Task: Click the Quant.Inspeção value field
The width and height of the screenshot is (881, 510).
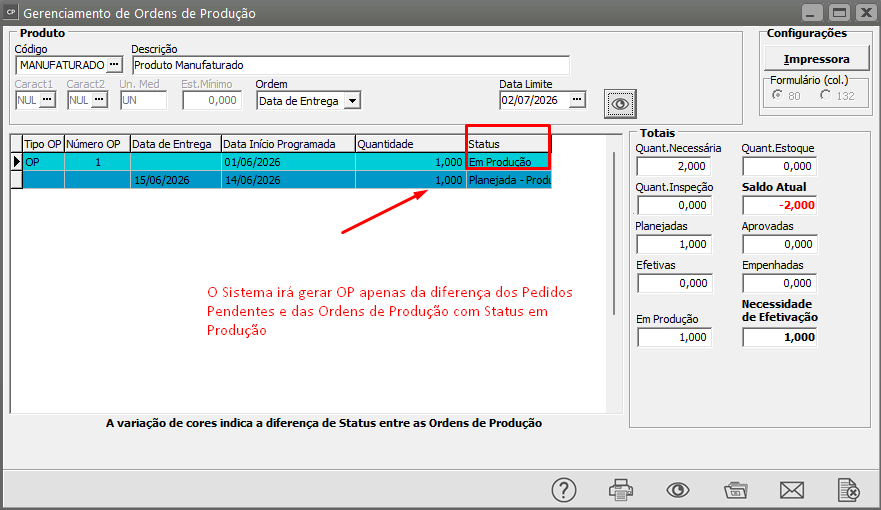Action: (674, 205)
